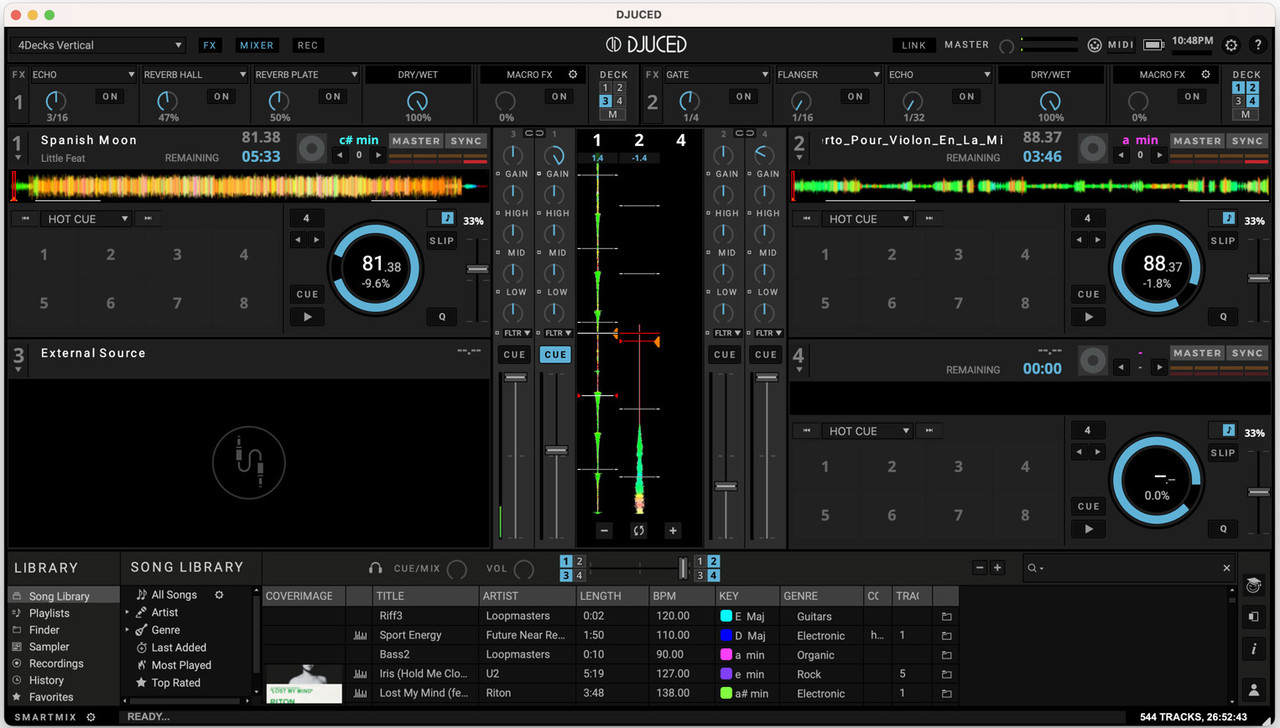
Task: Click deck 2 vinyl cover icon
Action: click(x=1092, y=149)
